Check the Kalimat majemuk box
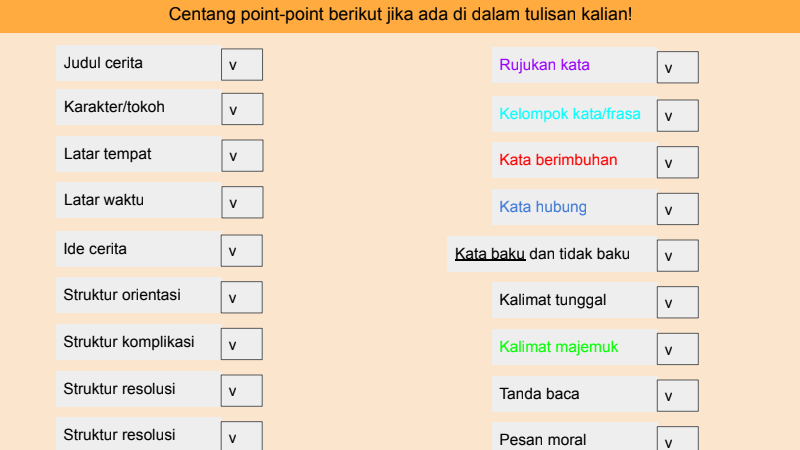The height and width of the screenshot is (450, 800). (677, 349)
